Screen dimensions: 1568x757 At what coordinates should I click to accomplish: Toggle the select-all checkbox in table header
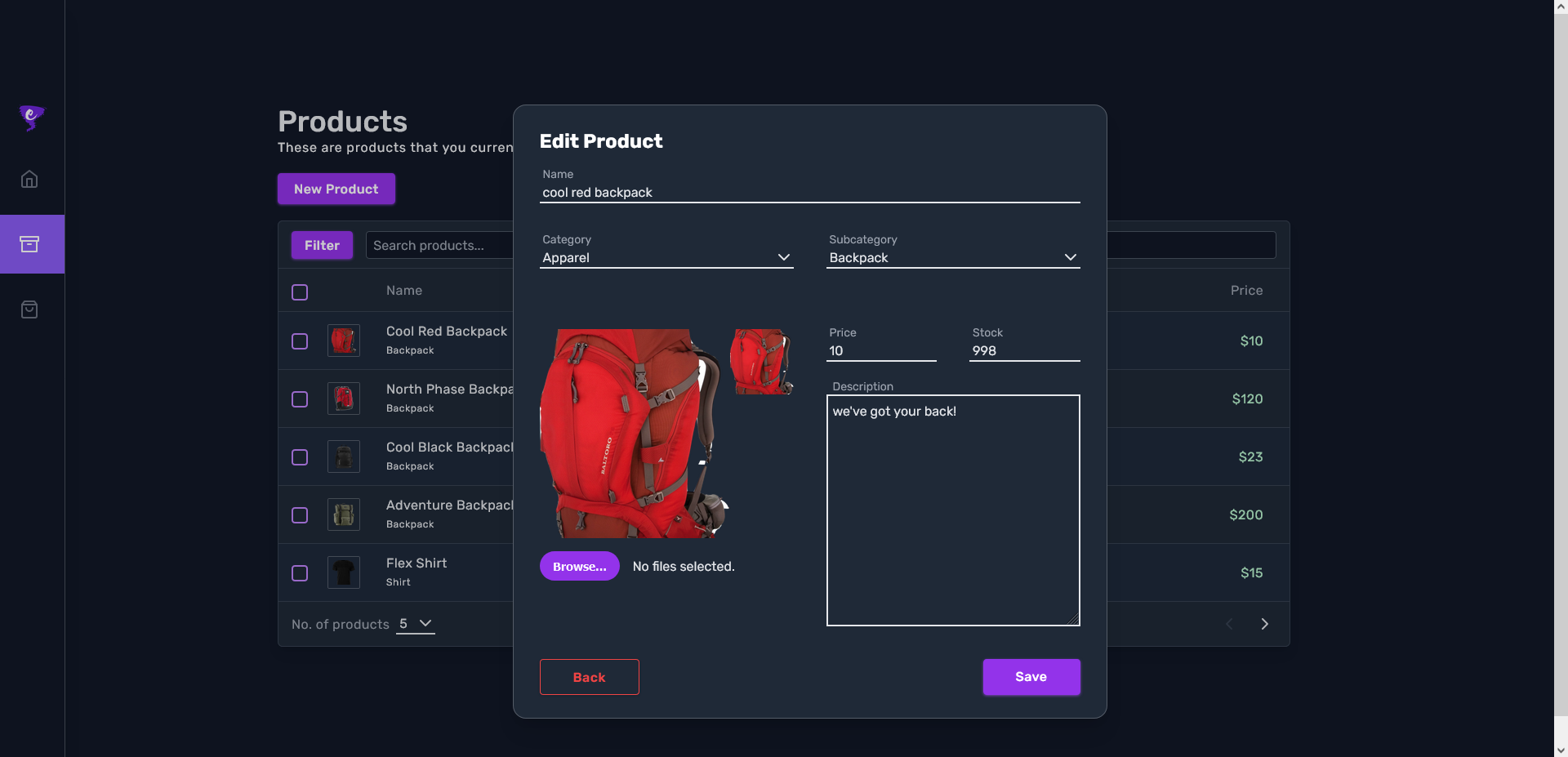[x=300, y=292]
